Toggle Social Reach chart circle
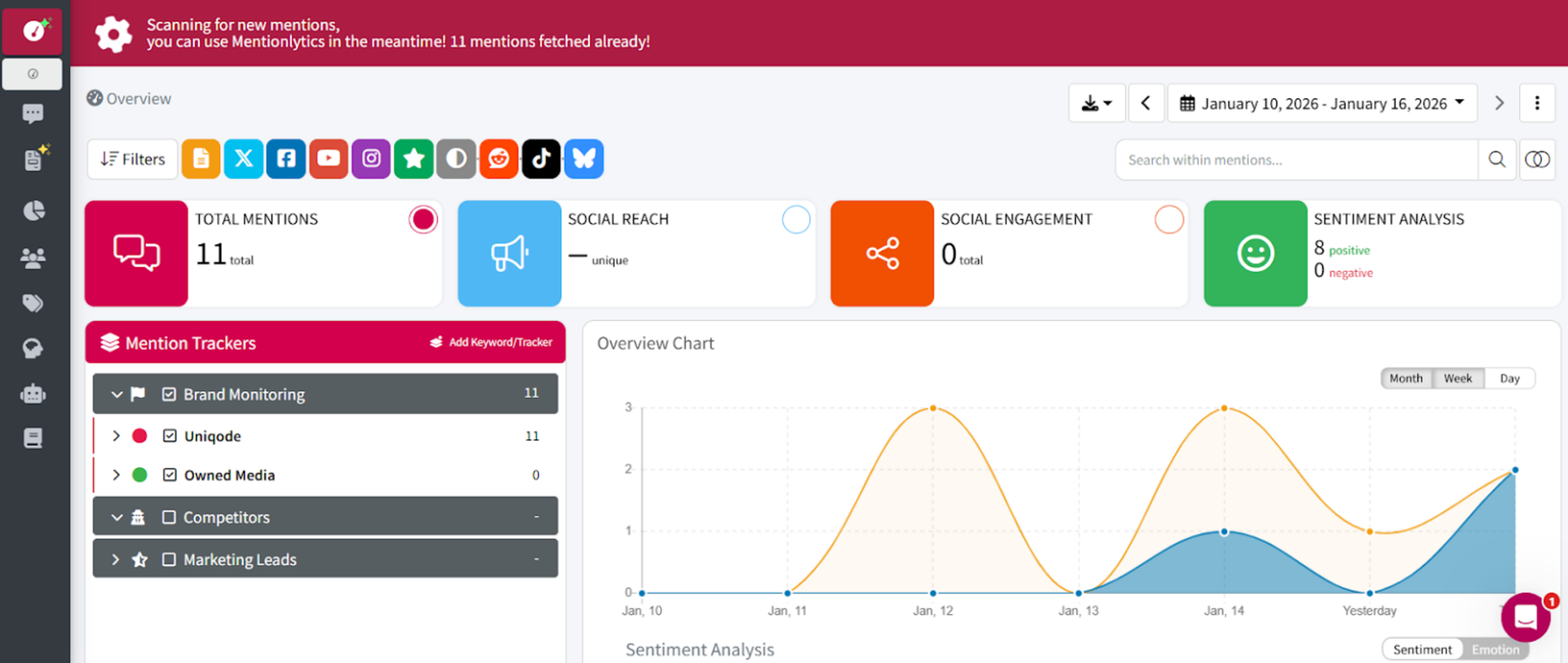The width and height of the screenshot is (1568, 663). point(796,220)
